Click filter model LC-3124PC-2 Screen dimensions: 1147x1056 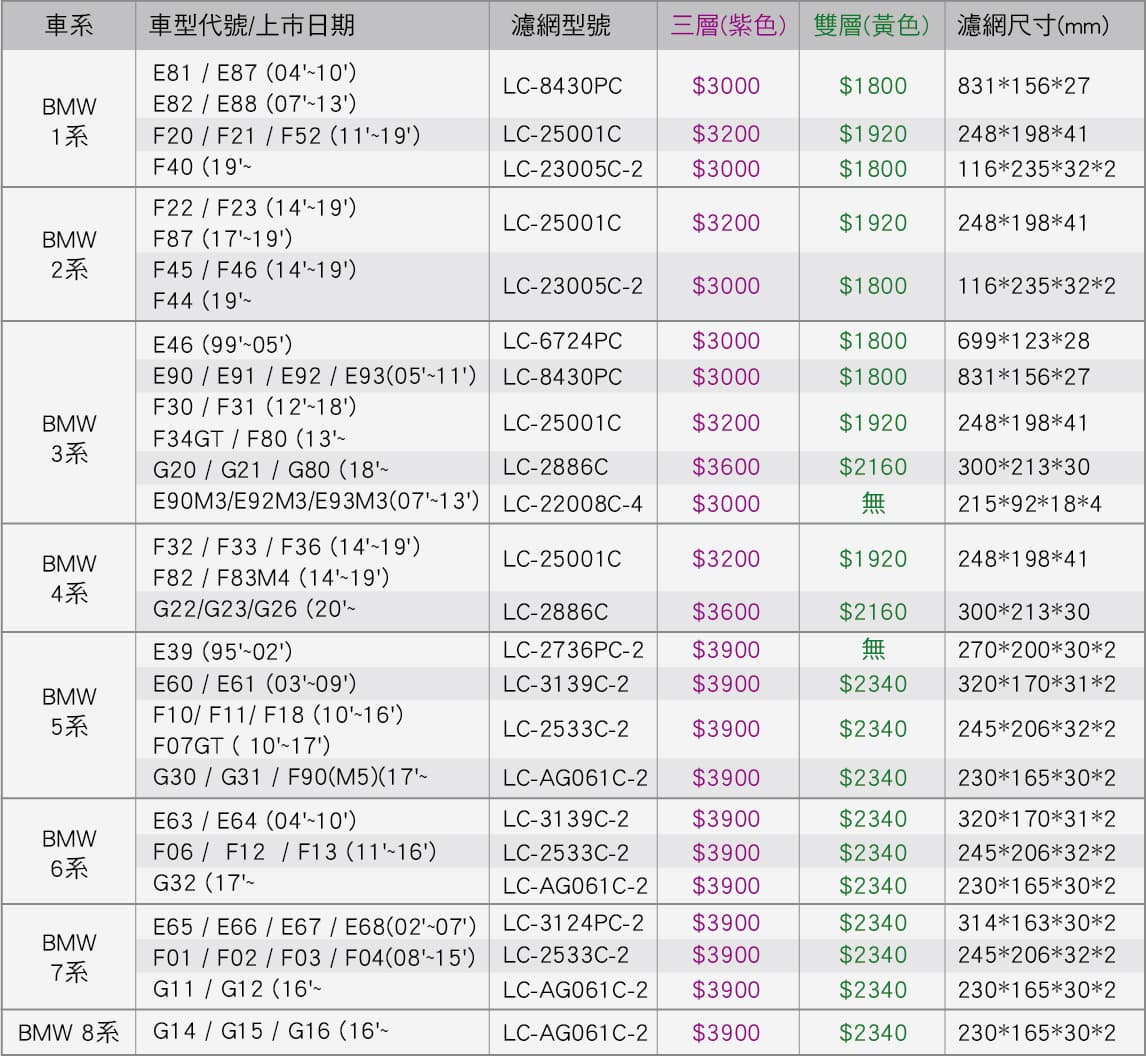(x=574, y=923)
